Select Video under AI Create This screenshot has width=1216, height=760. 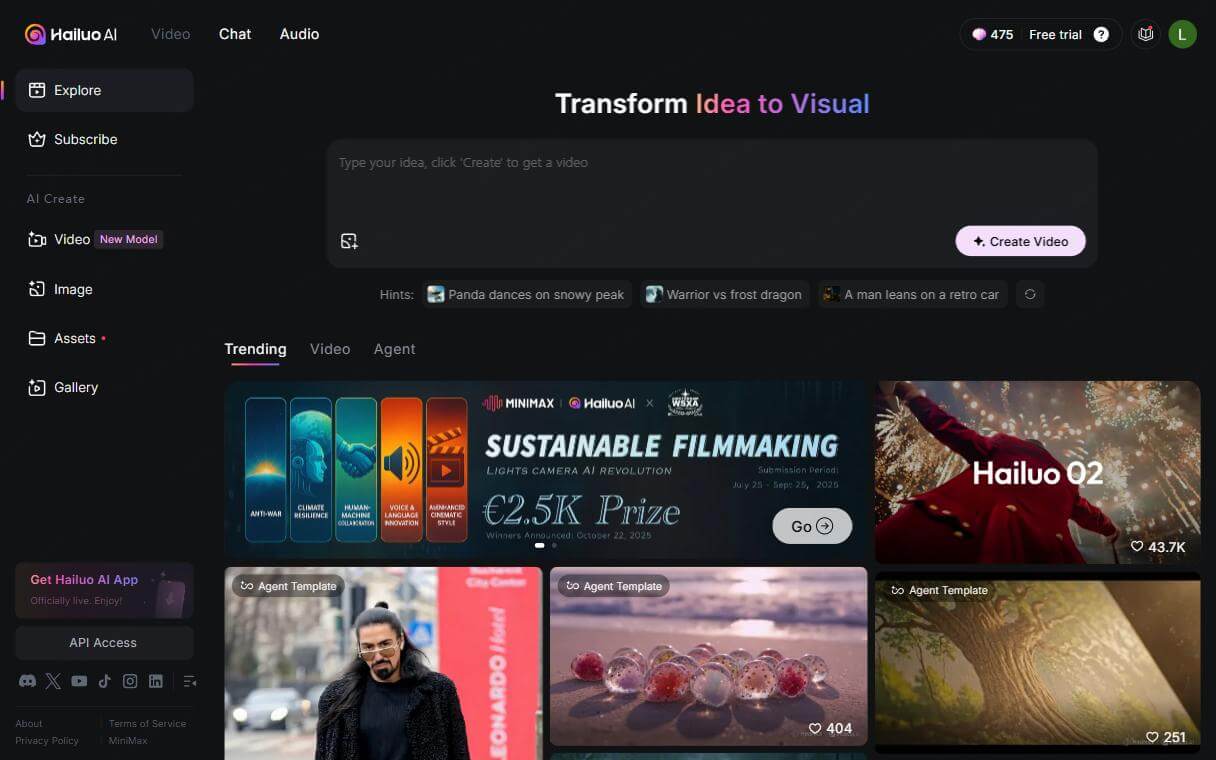pos(71,239)
